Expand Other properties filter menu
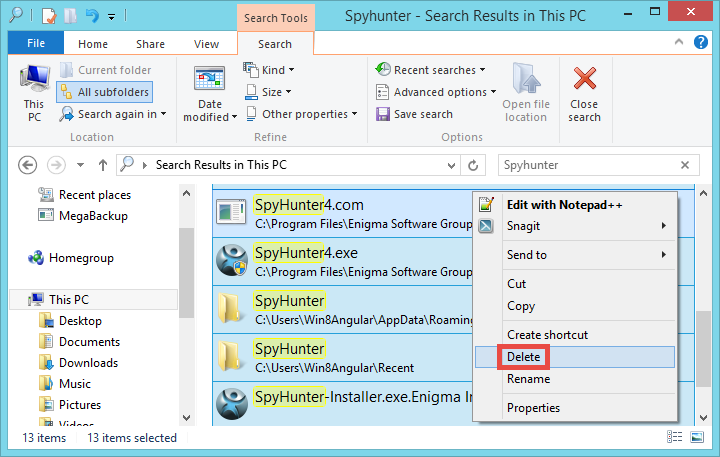This screenshot has height=457, width=720. pos(301,114)
